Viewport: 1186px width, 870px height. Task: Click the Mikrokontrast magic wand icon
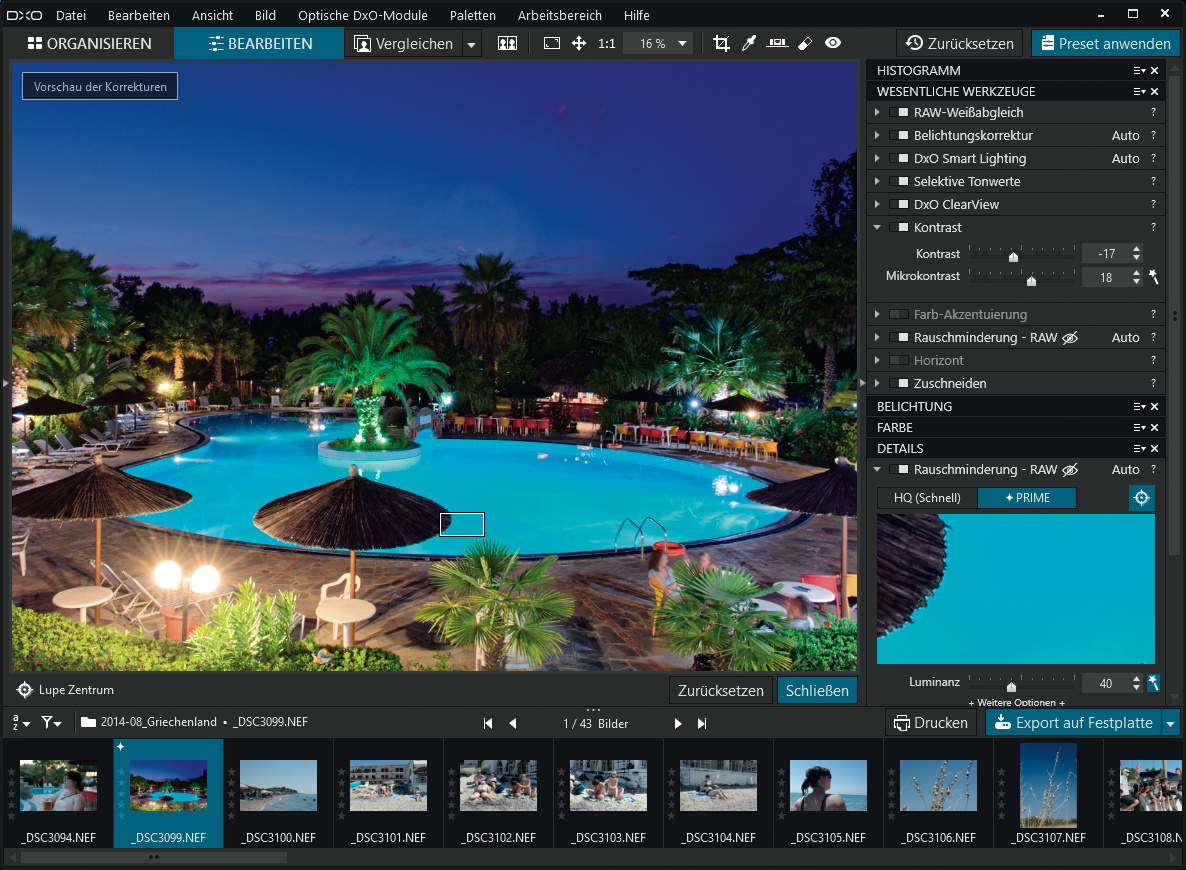coord(1153,276)
